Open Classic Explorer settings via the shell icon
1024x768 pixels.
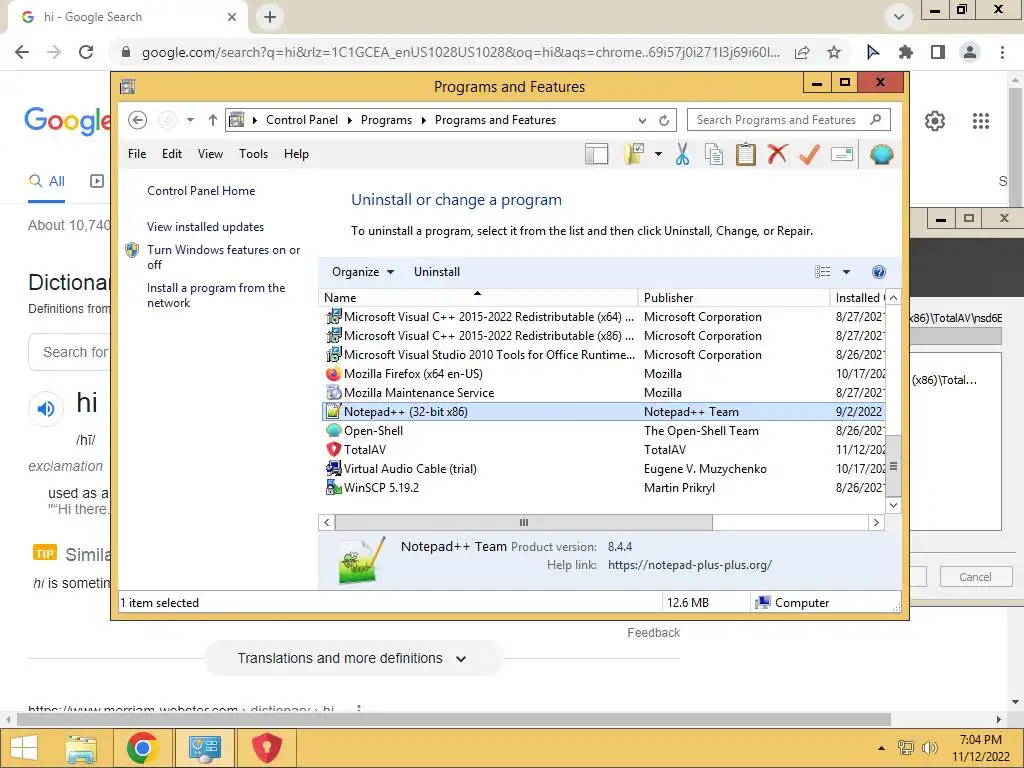click(881, 154)
